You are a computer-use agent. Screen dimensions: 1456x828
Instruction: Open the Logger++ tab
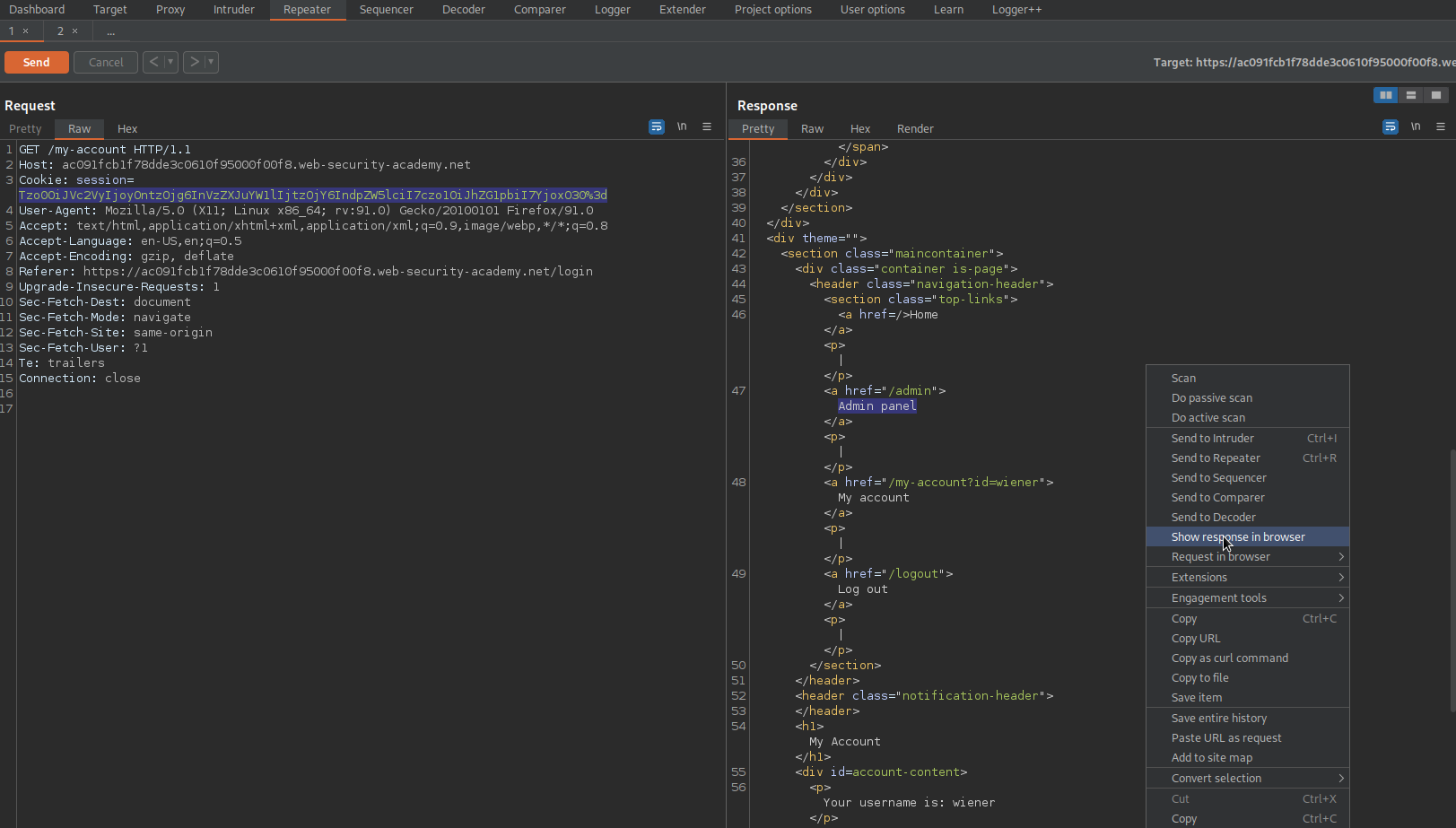pos(1016,10)
